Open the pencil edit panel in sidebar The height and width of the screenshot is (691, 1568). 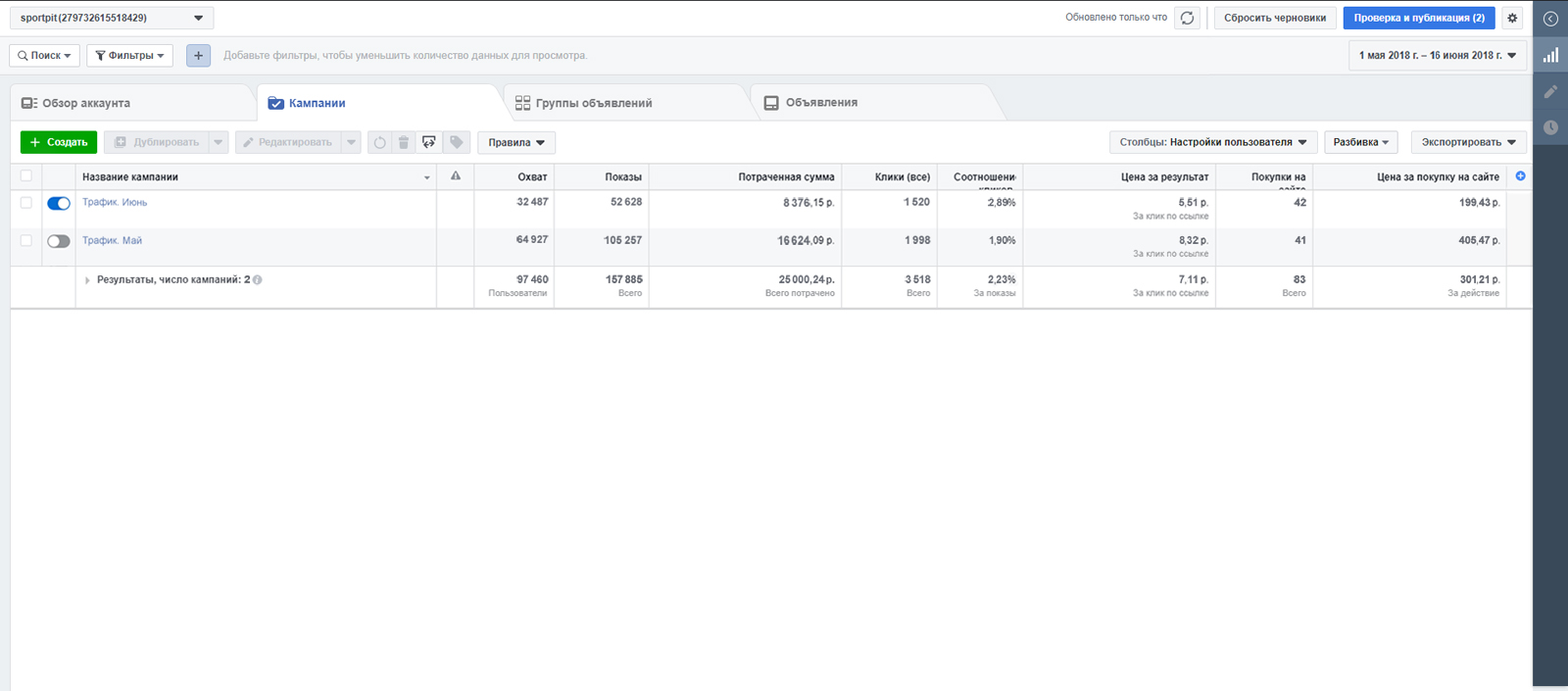(x=1550, y=91)
